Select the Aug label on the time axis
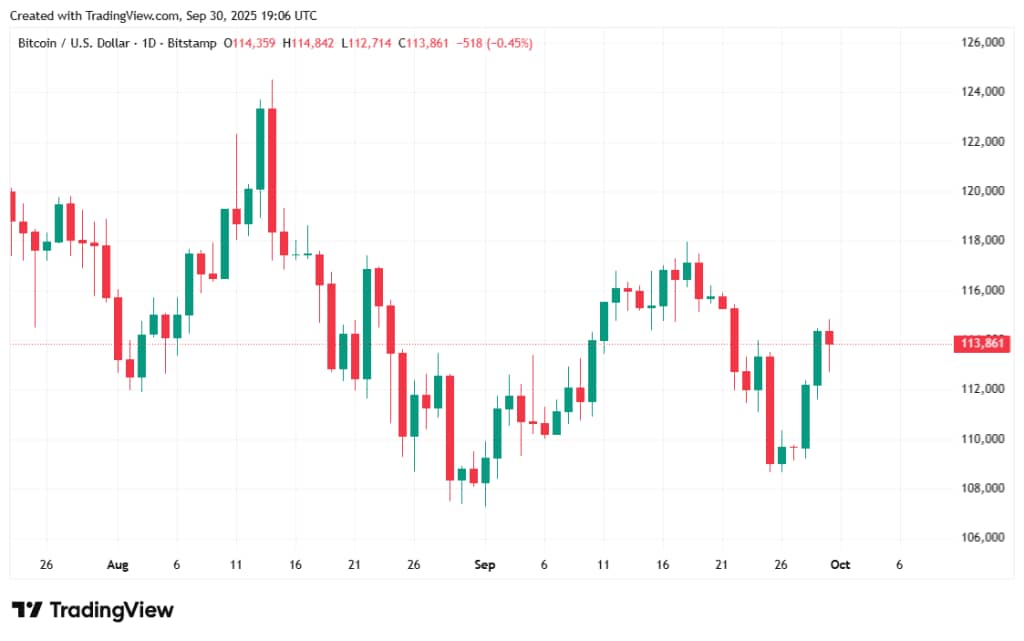The height and width of the screenshot is (641, 1024). [117, 565]
